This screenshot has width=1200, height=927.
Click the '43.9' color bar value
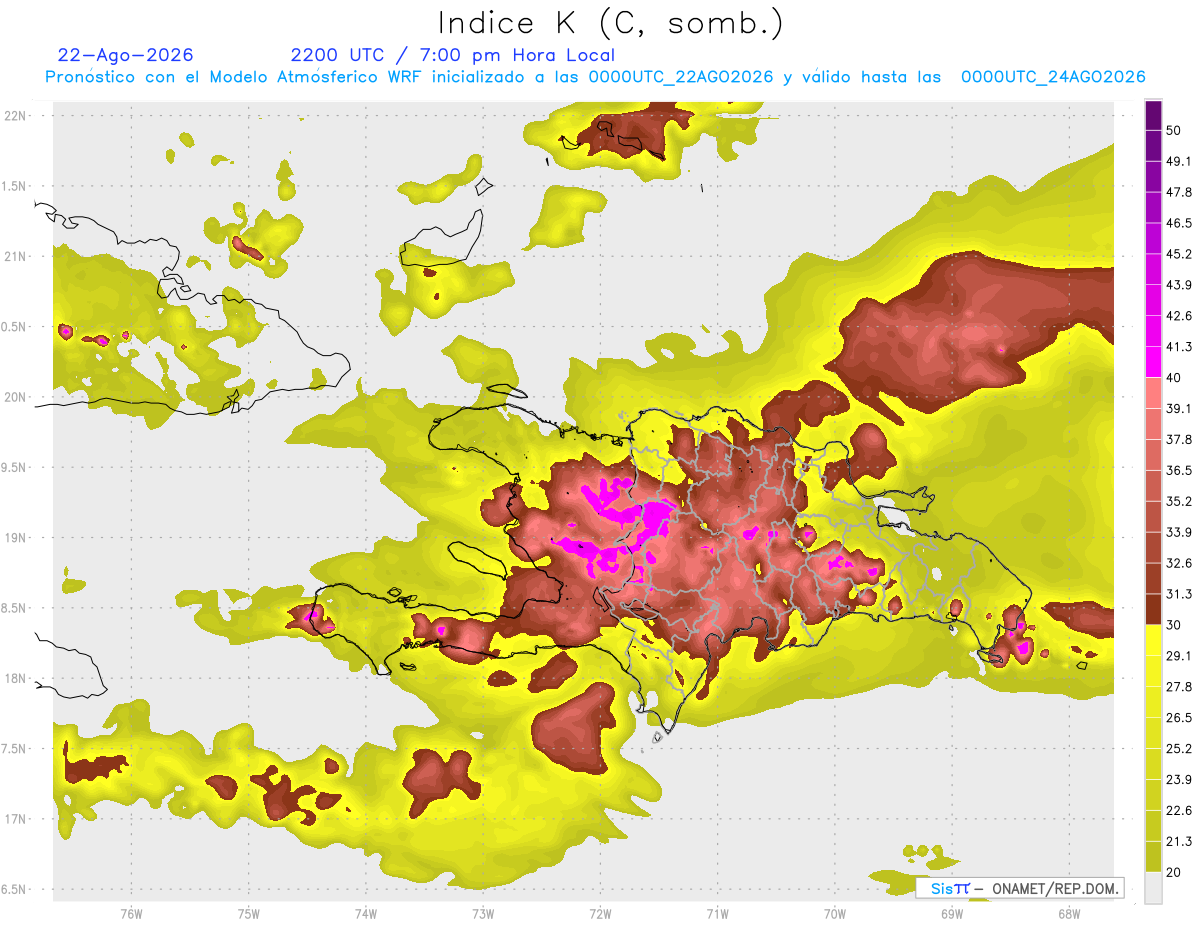coord(1179,285)
